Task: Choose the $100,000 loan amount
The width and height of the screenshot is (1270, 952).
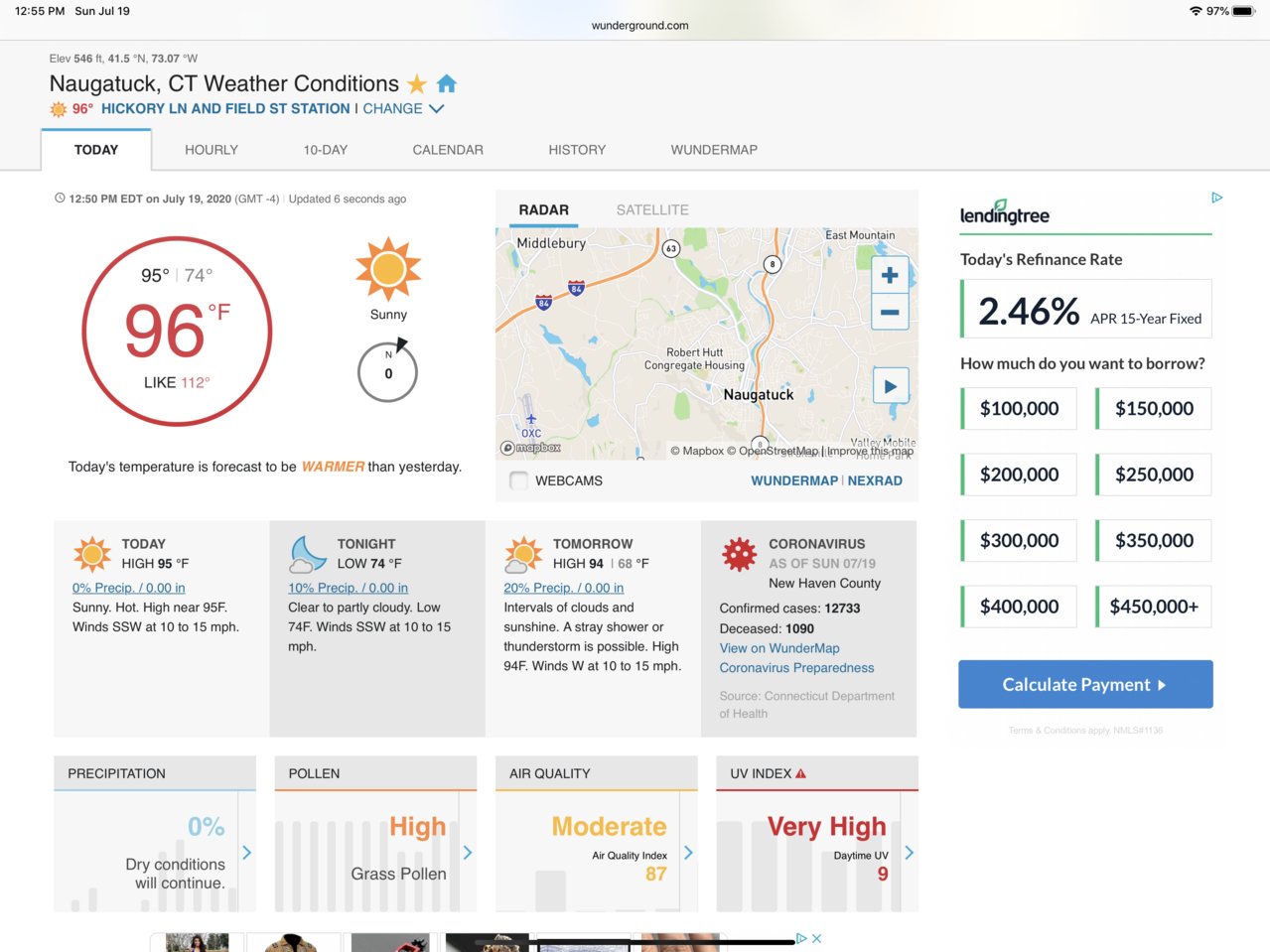Action: [1019, 408]
